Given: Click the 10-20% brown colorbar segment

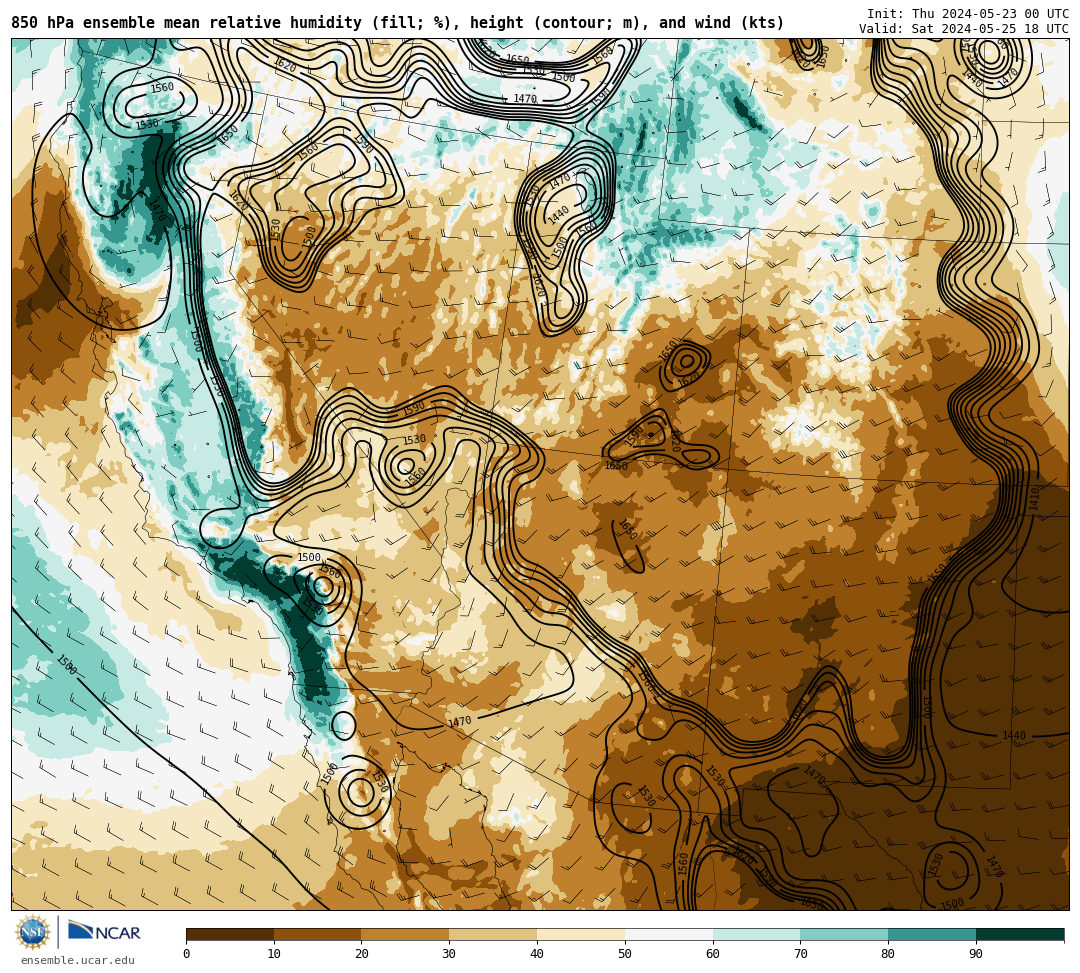Looking at the screenshot, I should pyautogui.click(x=318, y=934).
